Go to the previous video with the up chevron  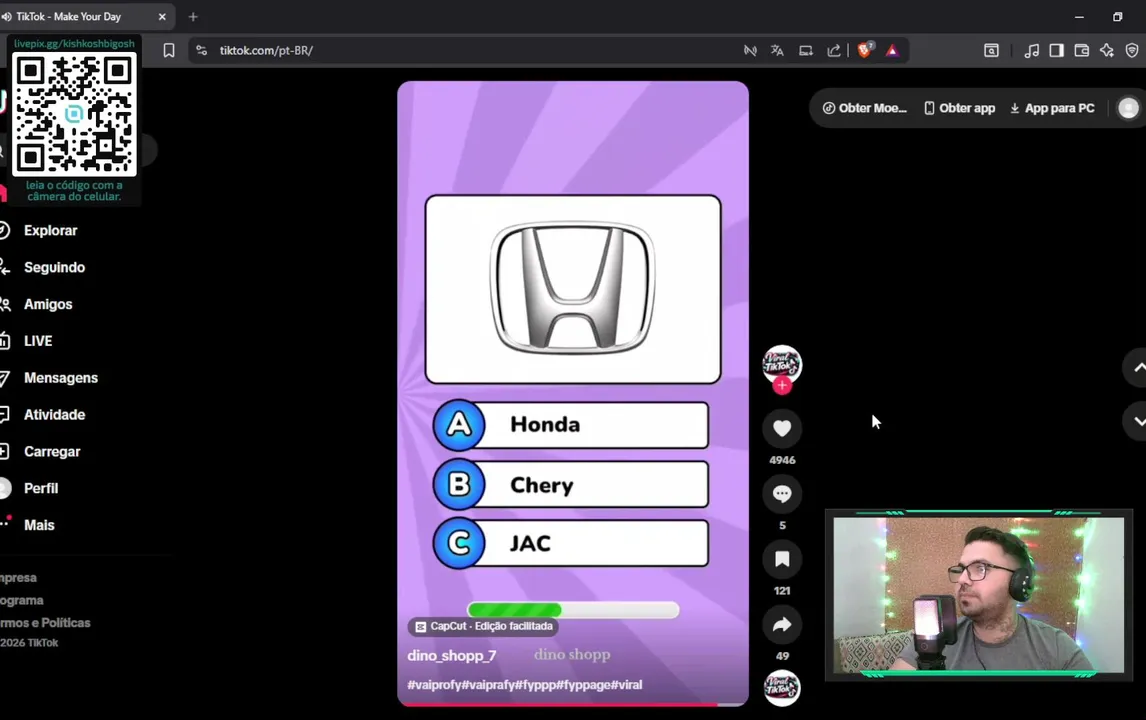[1137, 368]
